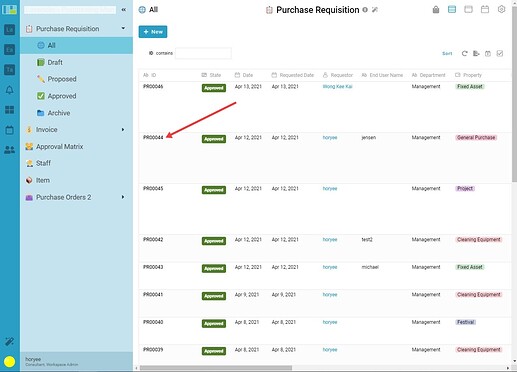Click the notification bell icon in sidebar

(x=9, y=90)
